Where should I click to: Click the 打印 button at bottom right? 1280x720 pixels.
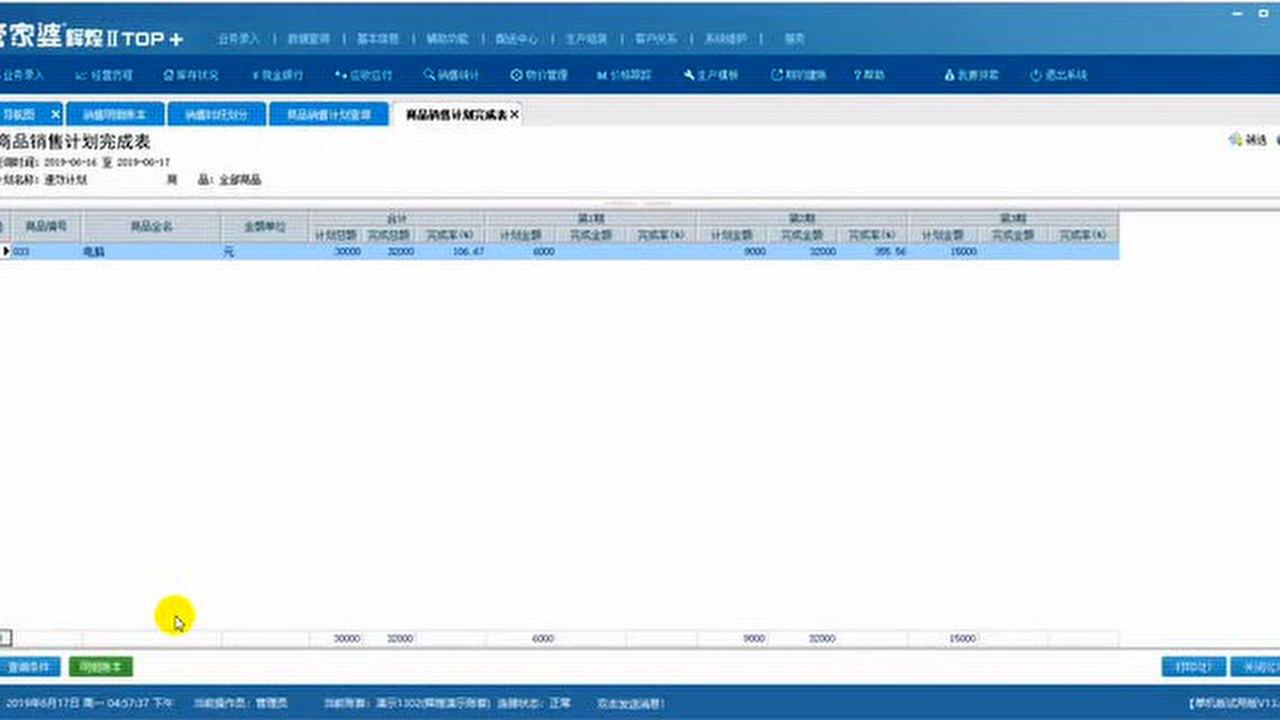(1193, 667)
